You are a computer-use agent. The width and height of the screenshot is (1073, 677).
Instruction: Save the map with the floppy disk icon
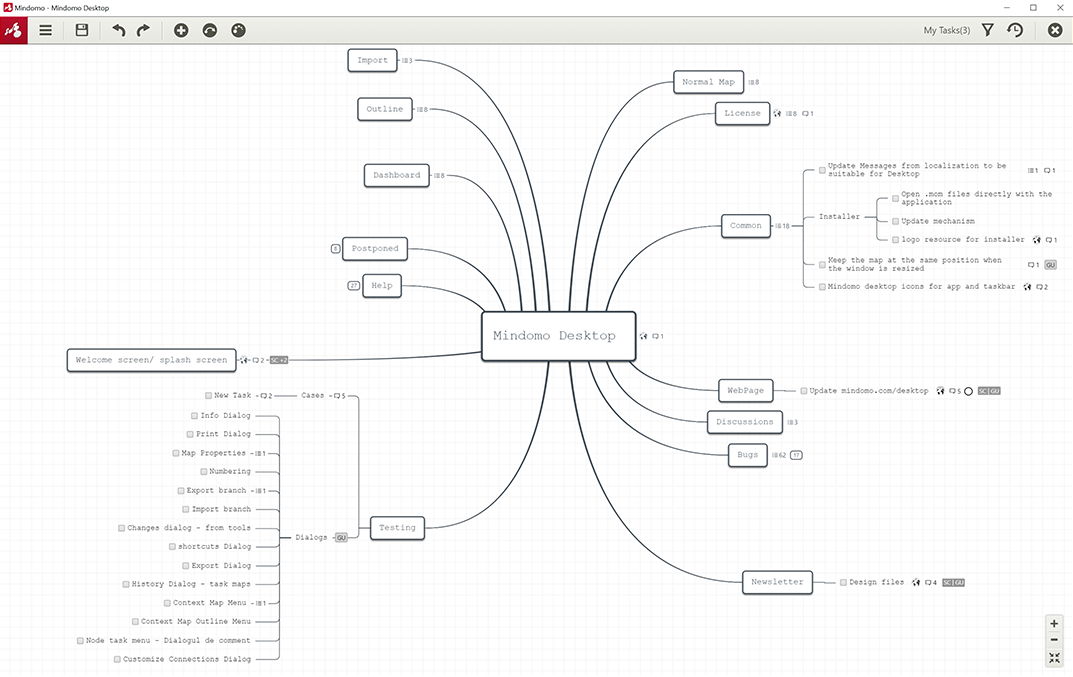coord(82,30)
